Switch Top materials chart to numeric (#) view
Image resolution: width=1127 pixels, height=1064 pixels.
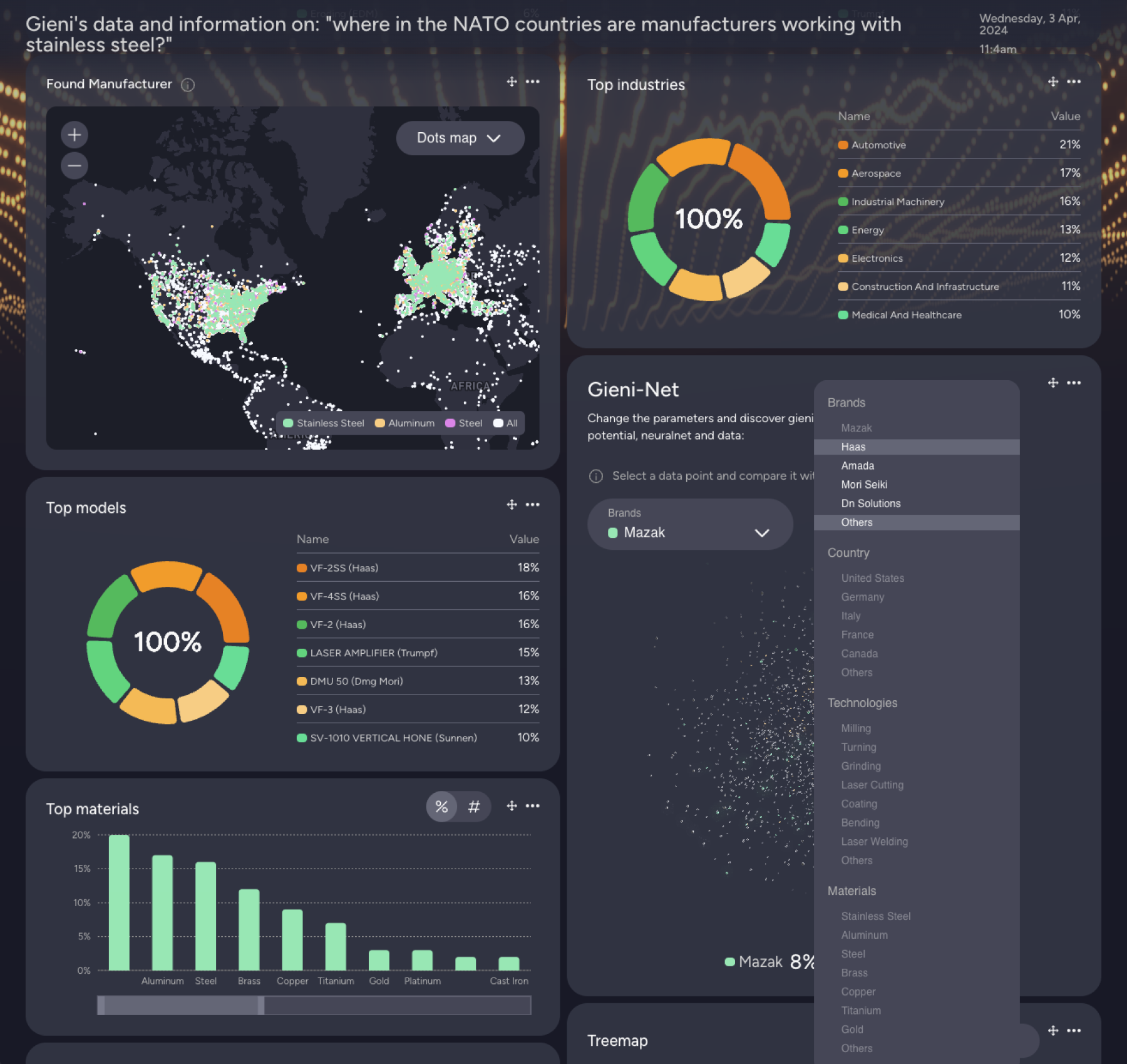click(x=474, y=807)
